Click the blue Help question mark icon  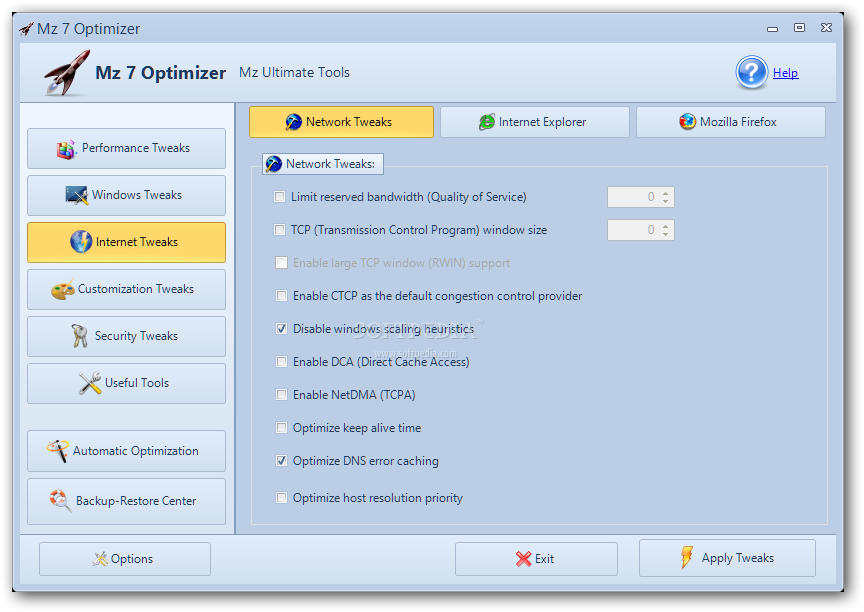(751, 73)
